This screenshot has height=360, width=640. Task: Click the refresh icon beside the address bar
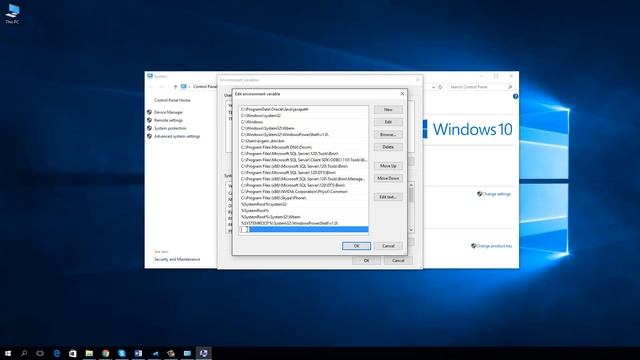tap(440, 87)
